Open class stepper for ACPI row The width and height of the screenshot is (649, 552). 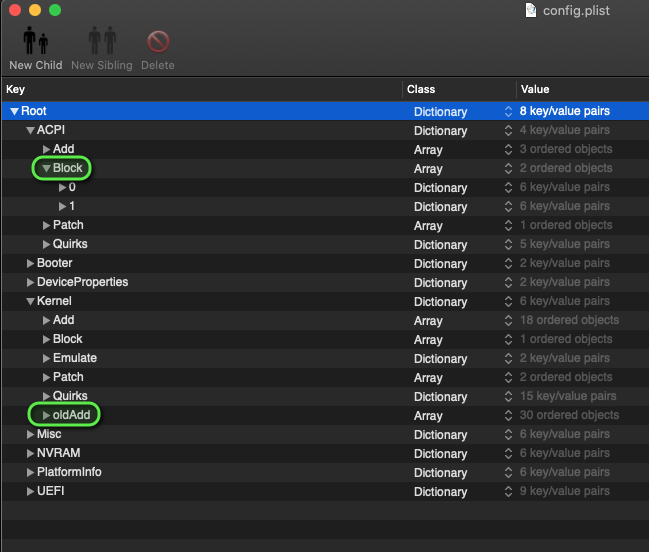[508, 130]
